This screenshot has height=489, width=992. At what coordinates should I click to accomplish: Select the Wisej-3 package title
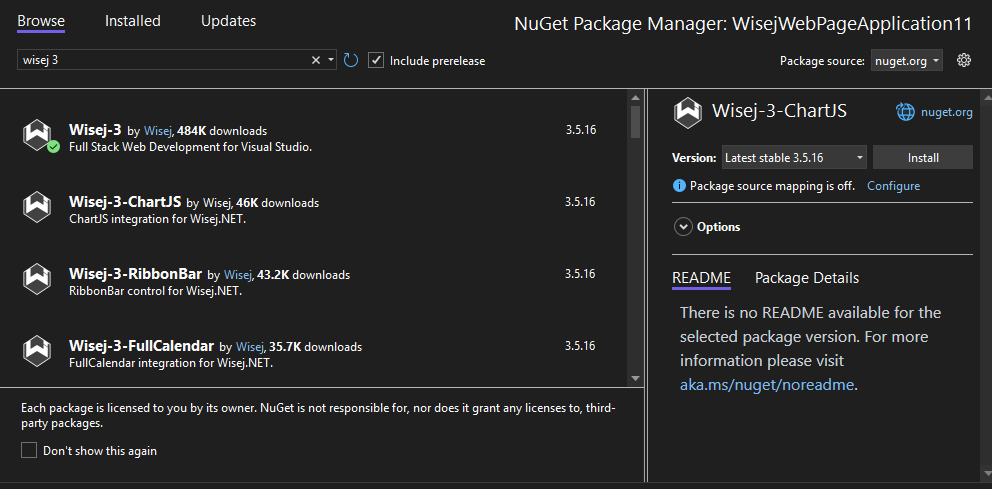tap(95, 130)
